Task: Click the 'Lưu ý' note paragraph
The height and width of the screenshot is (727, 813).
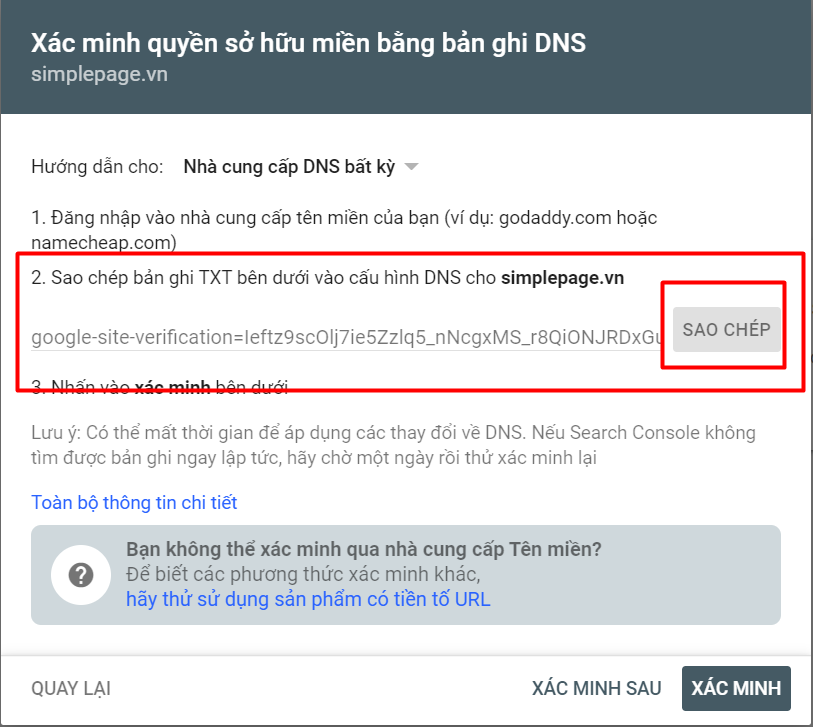Action: [393, 445]
